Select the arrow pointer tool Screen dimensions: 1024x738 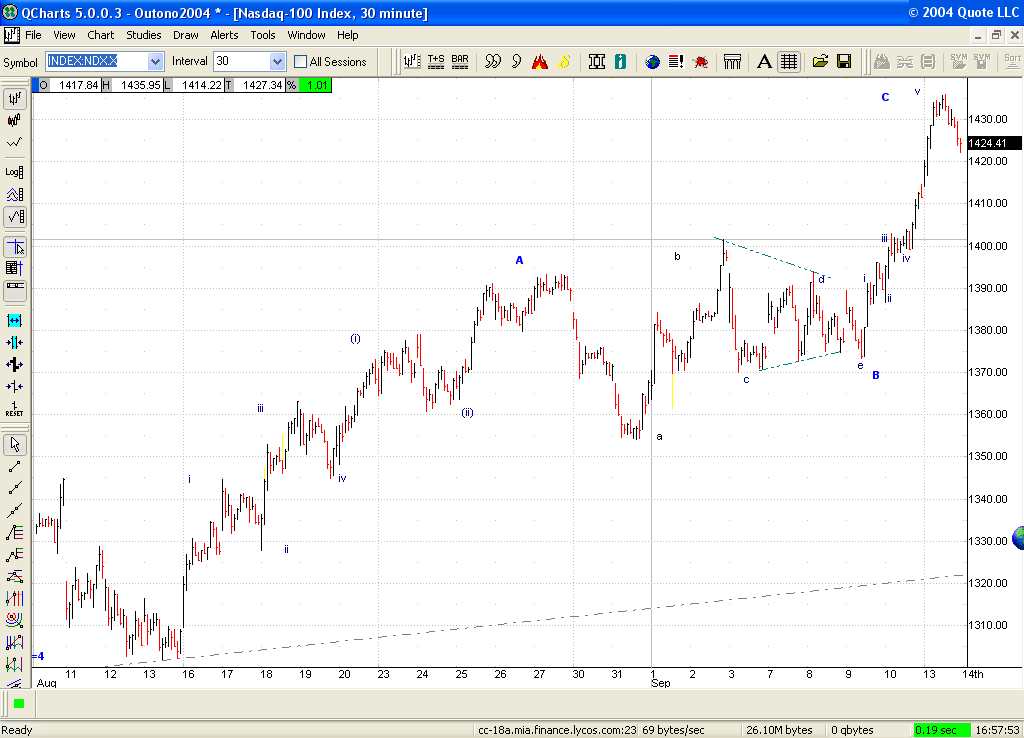13,442
